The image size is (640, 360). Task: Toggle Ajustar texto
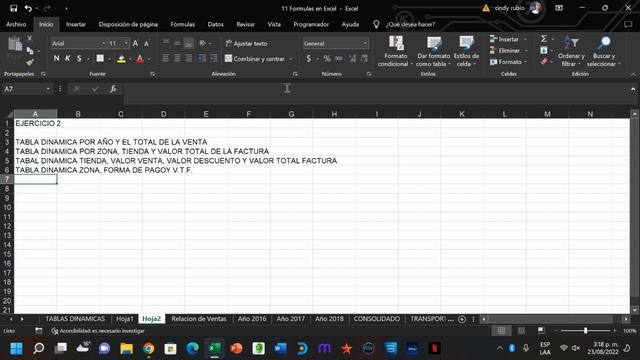(246, 43)
